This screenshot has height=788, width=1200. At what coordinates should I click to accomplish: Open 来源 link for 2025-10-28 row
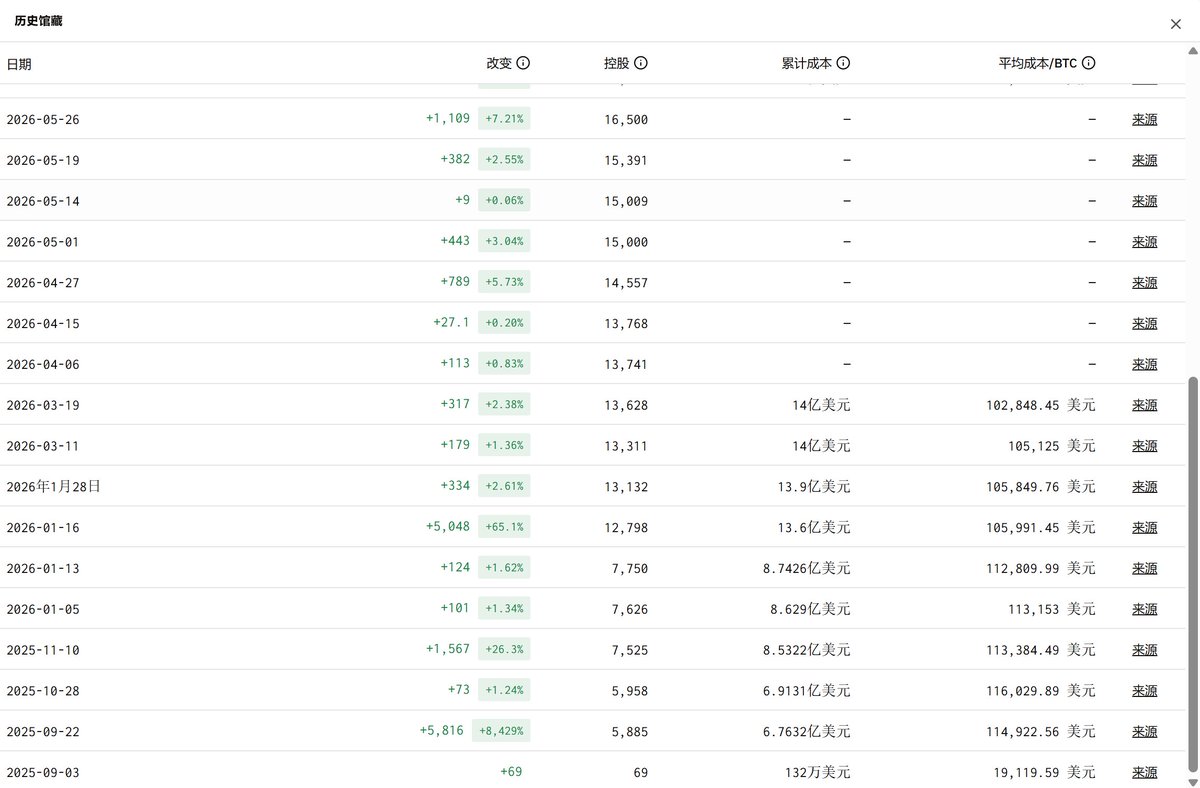click(1144, 691)
